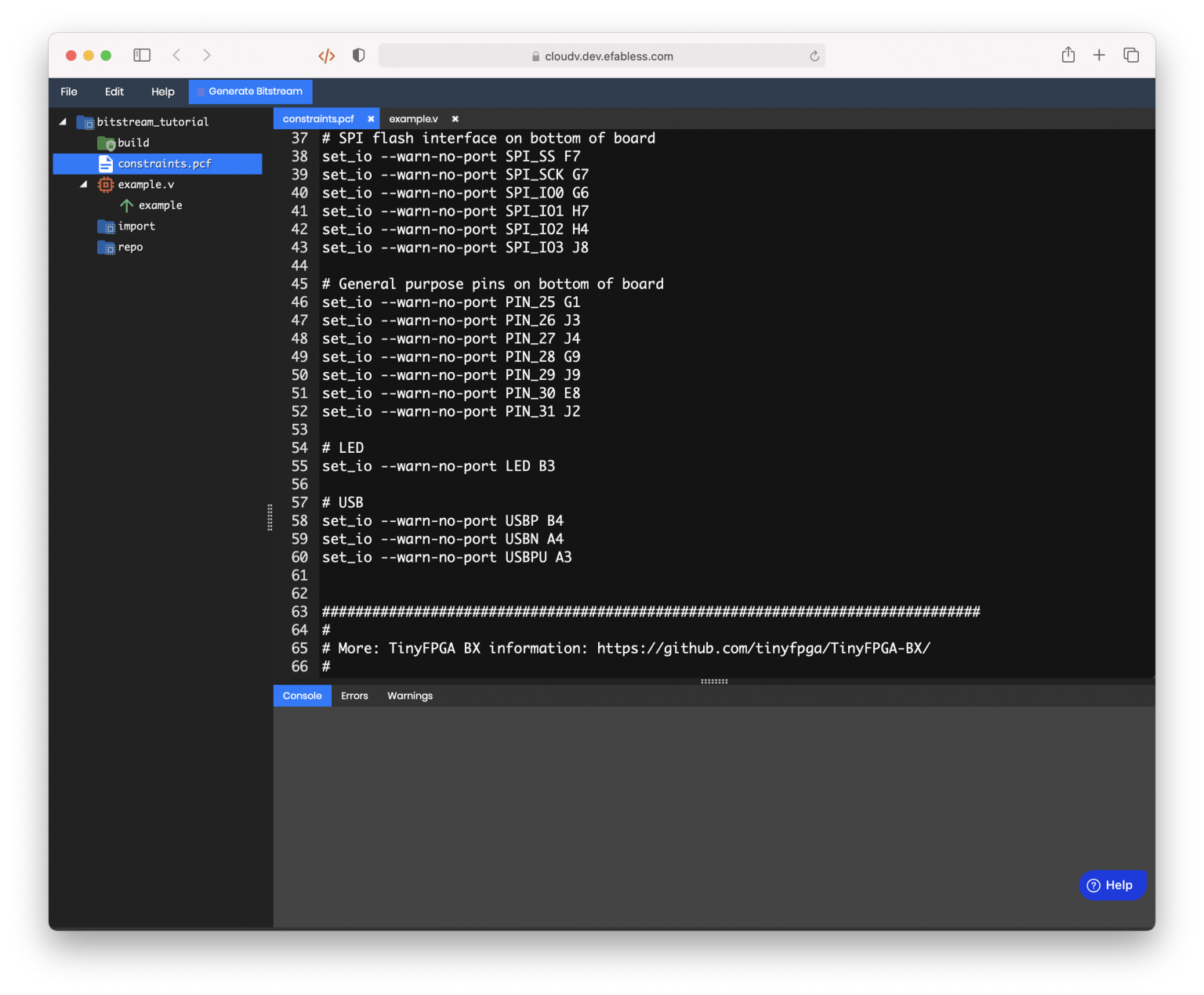Switch to the Warnings console tab
1204x995 pixels.
[410, 696]
